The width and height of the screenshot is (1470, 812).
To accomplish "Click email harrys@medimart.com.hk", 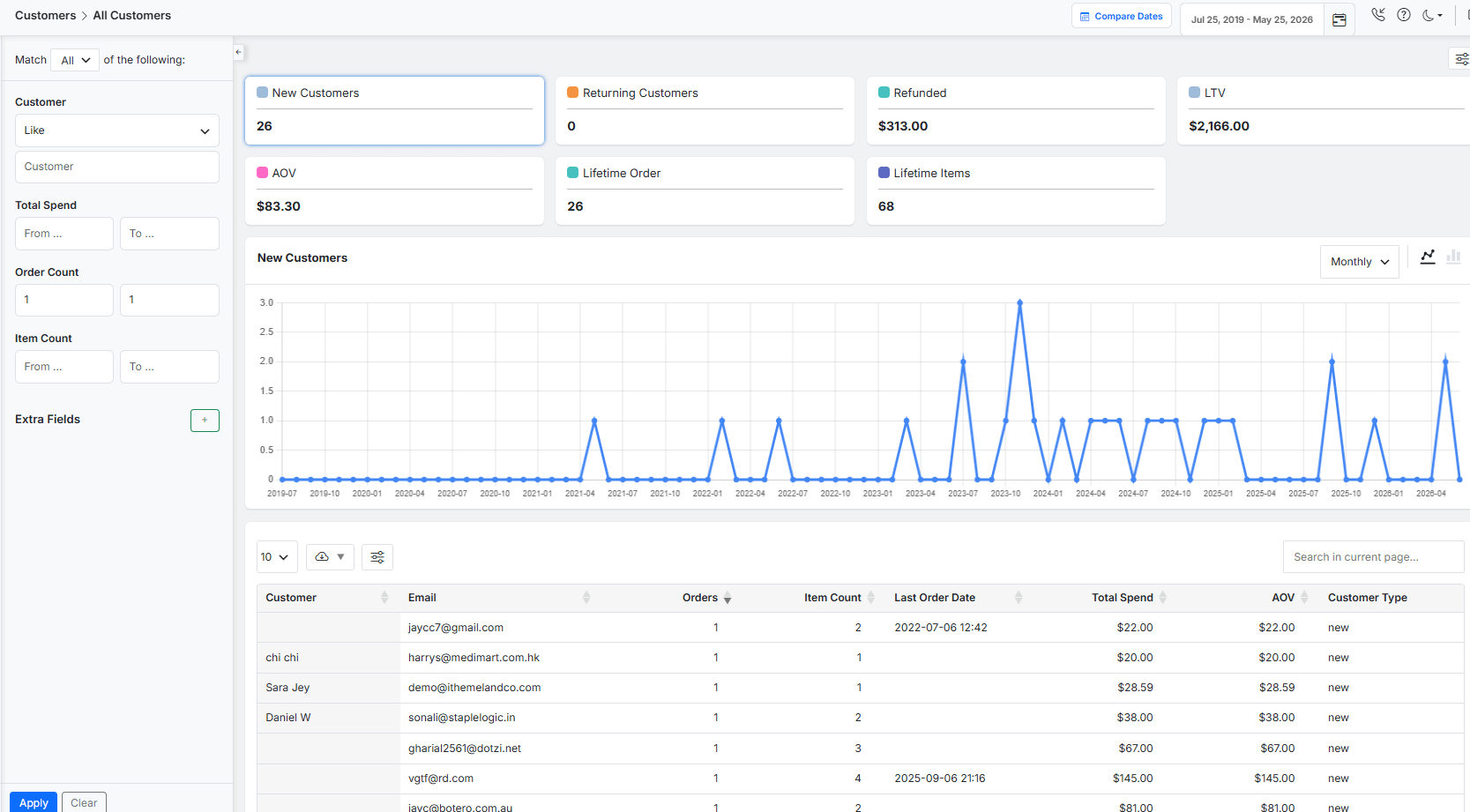I will pyautogui.click(x=474, y=658).
